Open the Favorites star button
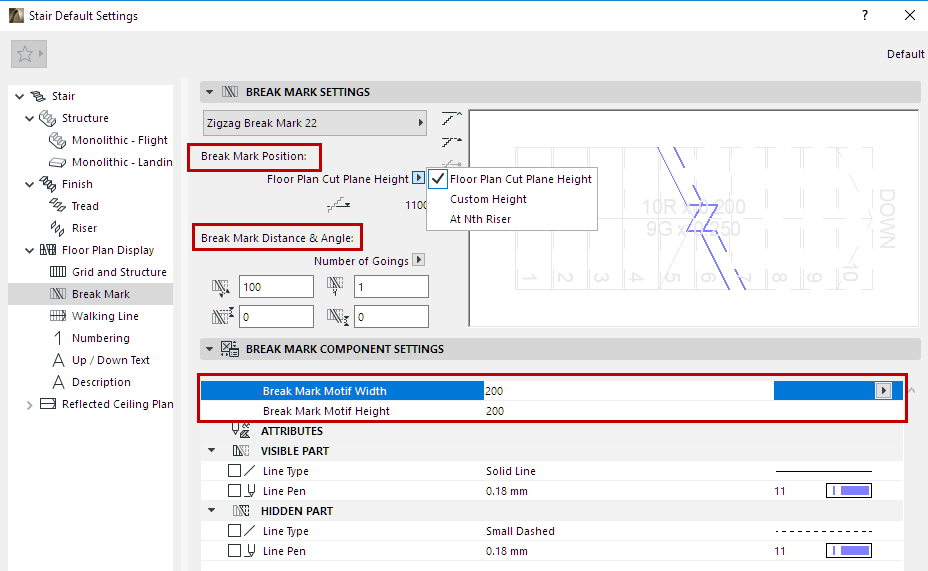 click(28, 54)
